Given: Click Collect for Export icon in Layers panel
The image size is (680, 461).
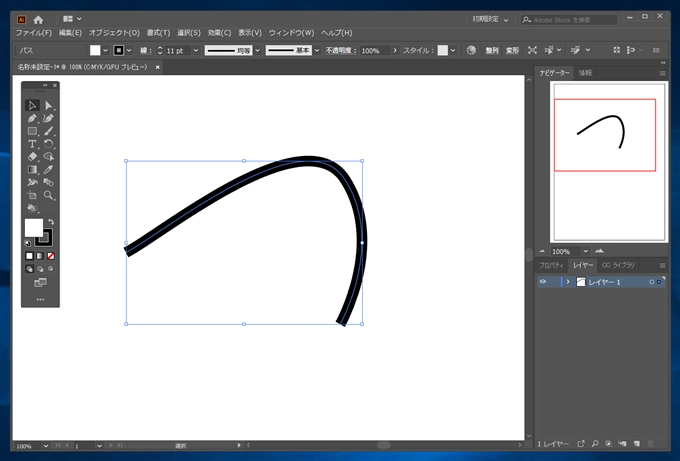Looking at the screenshot, I should (x=581, y=444).
